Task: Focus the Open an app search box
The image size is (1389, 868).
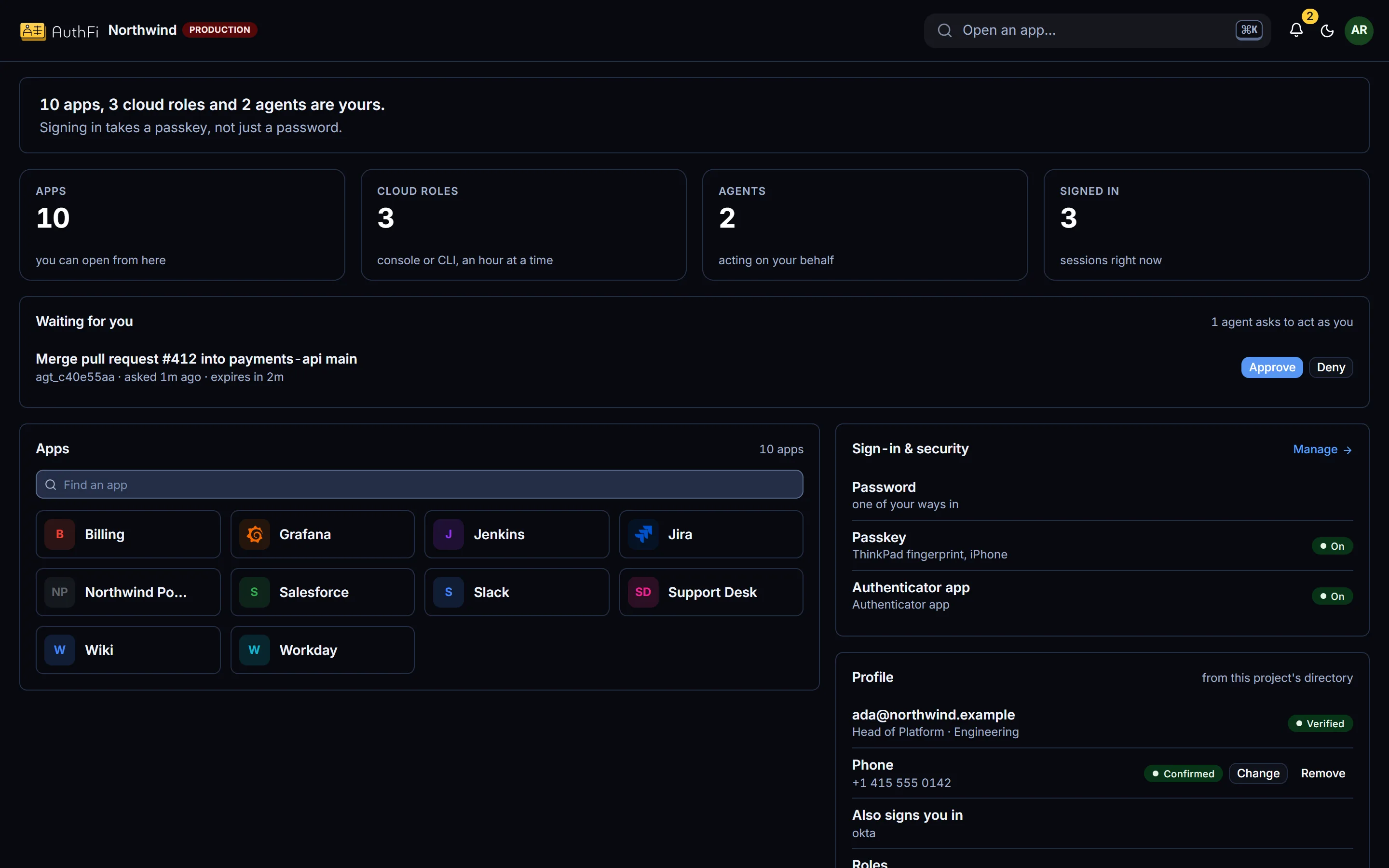Action: click(x=1097, y=30)
